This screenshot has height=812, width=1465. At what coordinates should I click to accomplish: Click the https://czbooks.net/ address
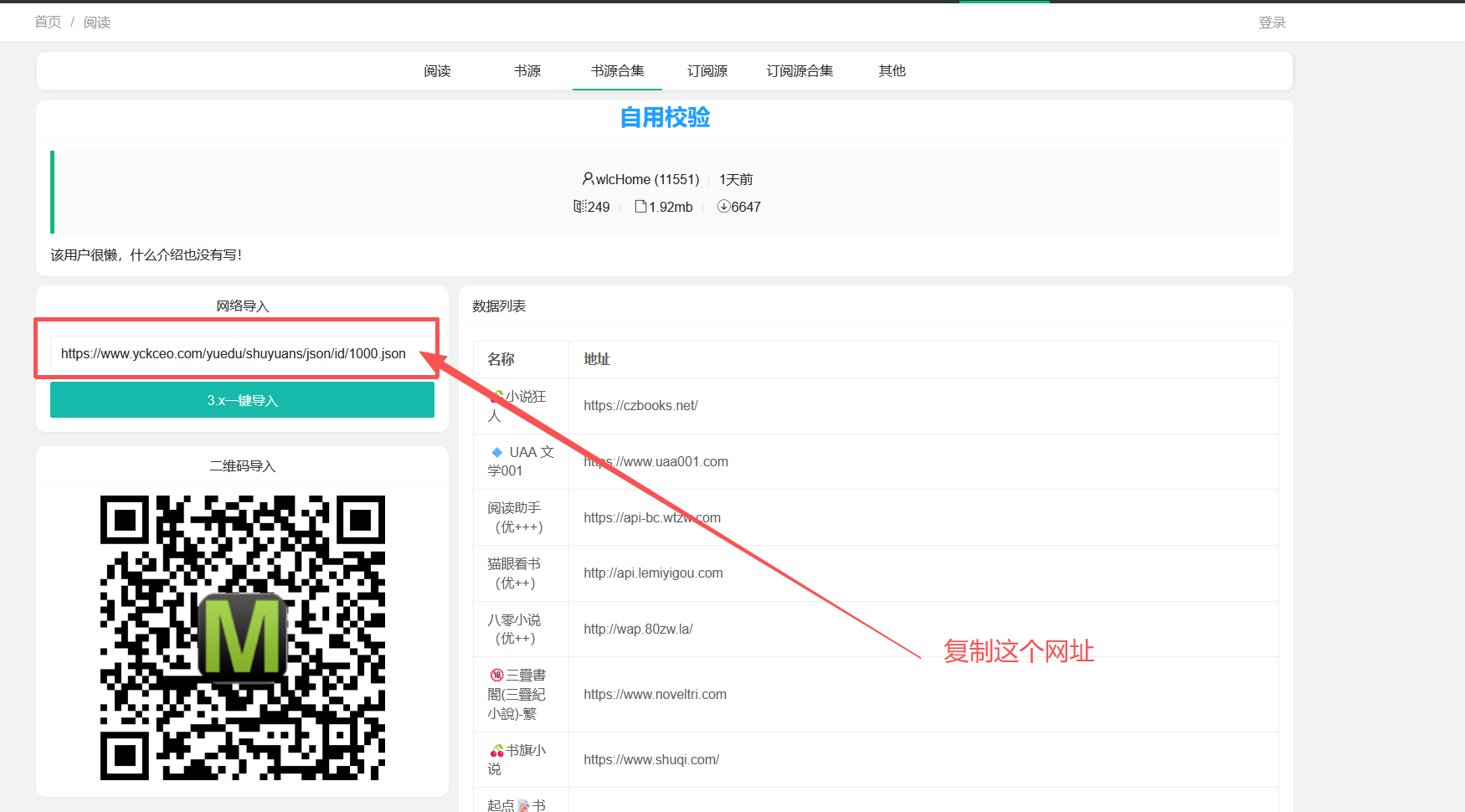pos(640,406)
